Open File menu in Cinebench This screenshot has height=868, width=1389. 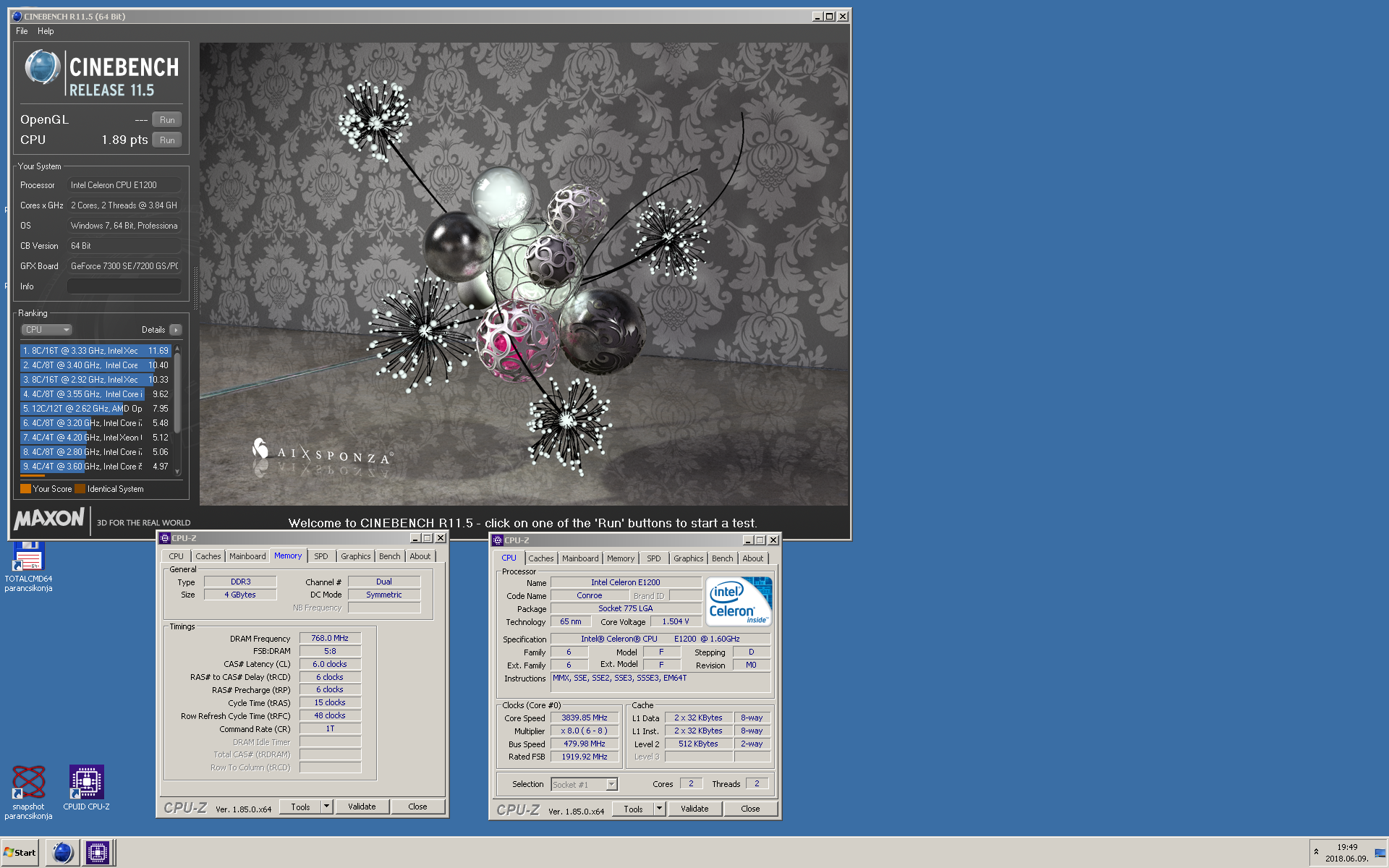point(22,31)
